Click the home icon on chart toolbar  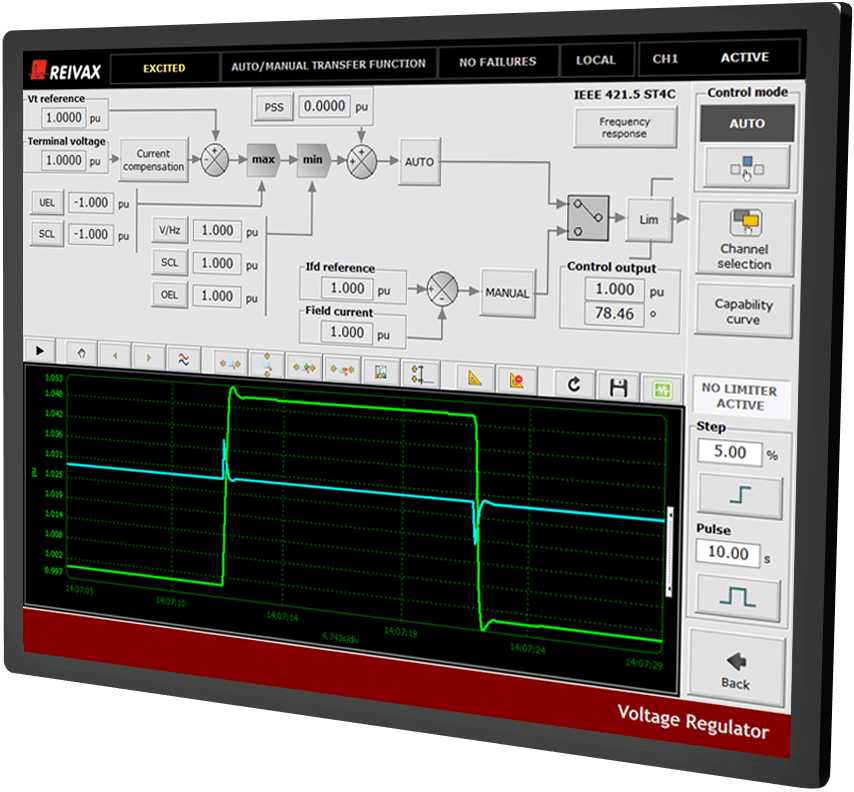pos(82,354)
